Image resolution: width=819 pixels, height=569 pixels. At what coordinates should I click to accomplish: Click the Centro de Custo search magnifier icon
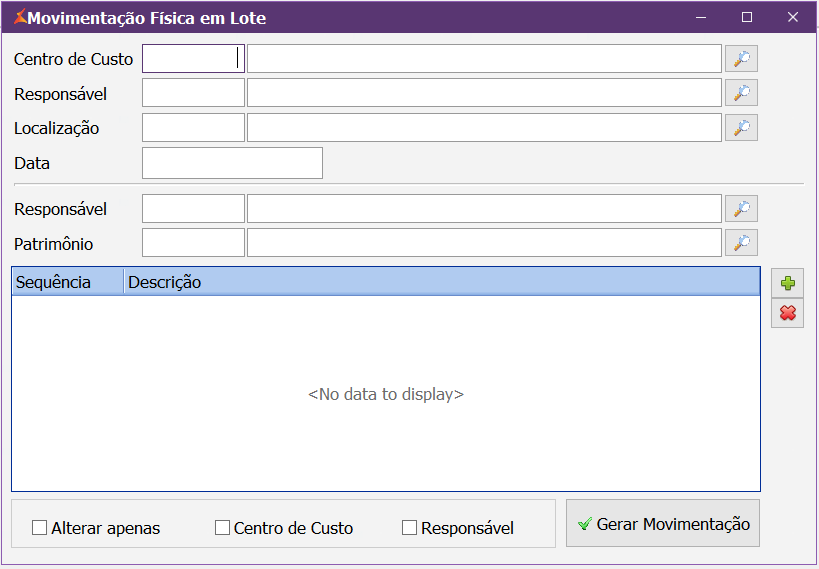(741, 59)
